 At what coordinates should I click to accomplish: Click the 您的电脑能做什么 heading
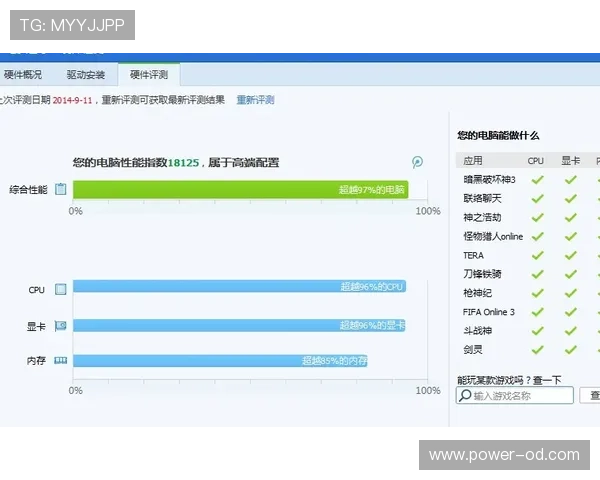pos(498,136)
